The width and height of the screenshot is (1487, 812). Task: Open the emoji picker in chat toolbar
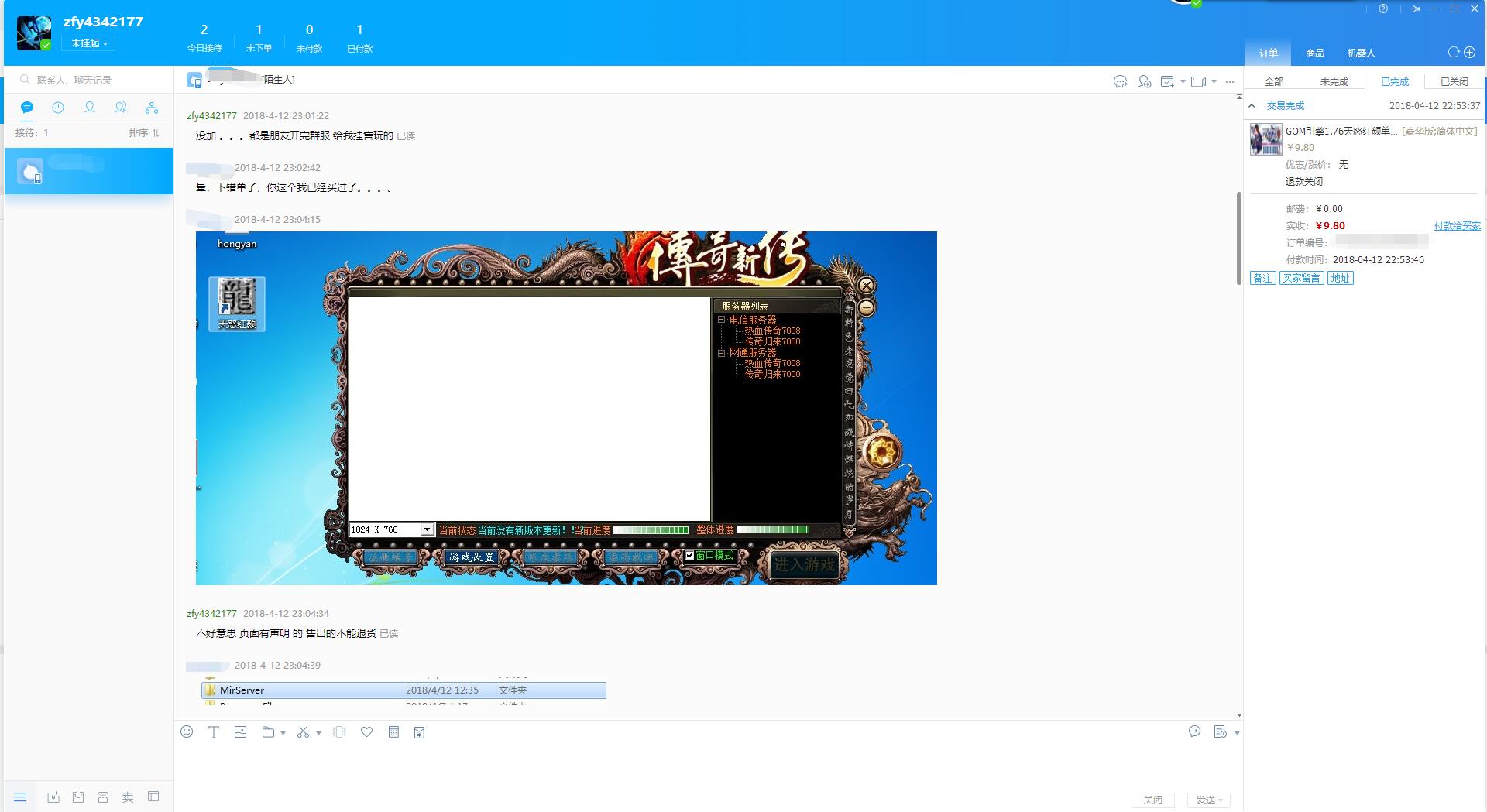click(187, 731)
